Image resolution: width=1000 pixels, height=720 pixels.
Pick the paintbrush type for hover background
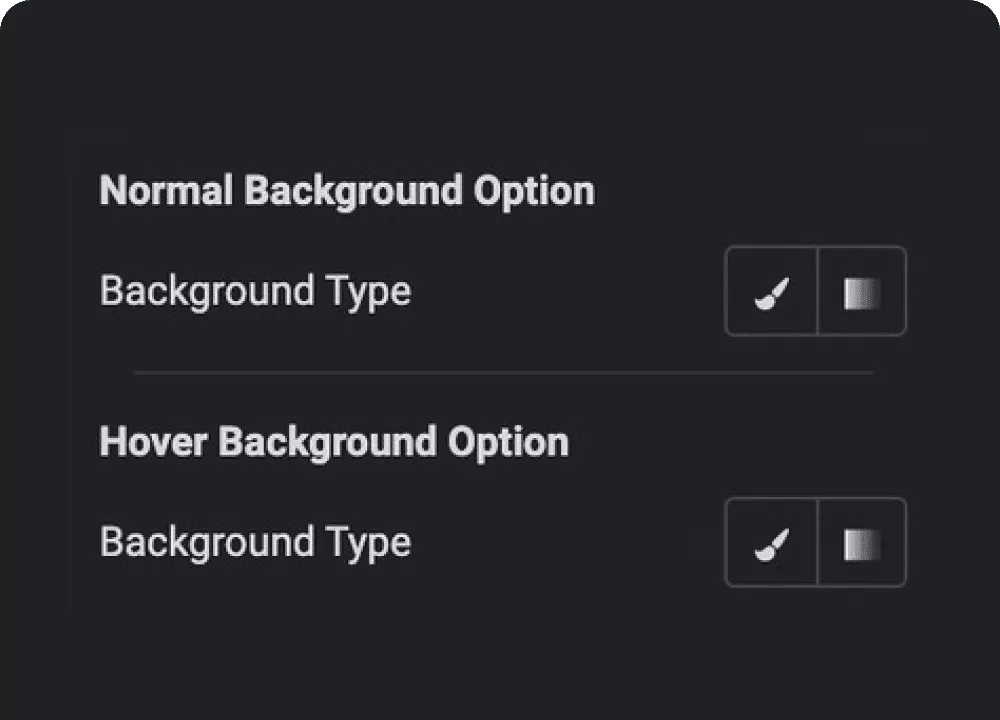point(771,542)
